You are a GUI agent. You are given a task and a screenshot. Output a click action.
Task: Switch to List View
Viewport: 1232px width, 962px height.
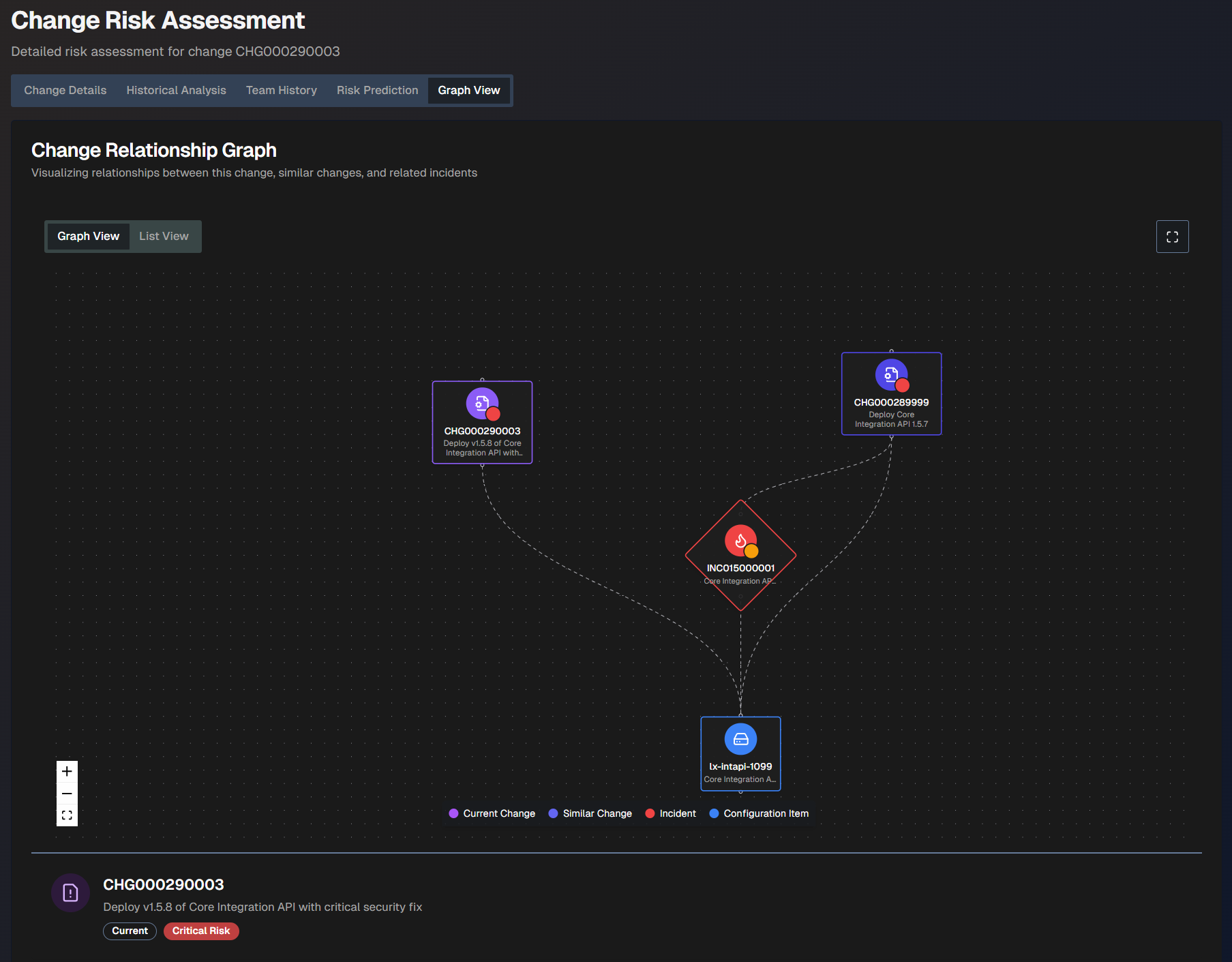(164, 236)
